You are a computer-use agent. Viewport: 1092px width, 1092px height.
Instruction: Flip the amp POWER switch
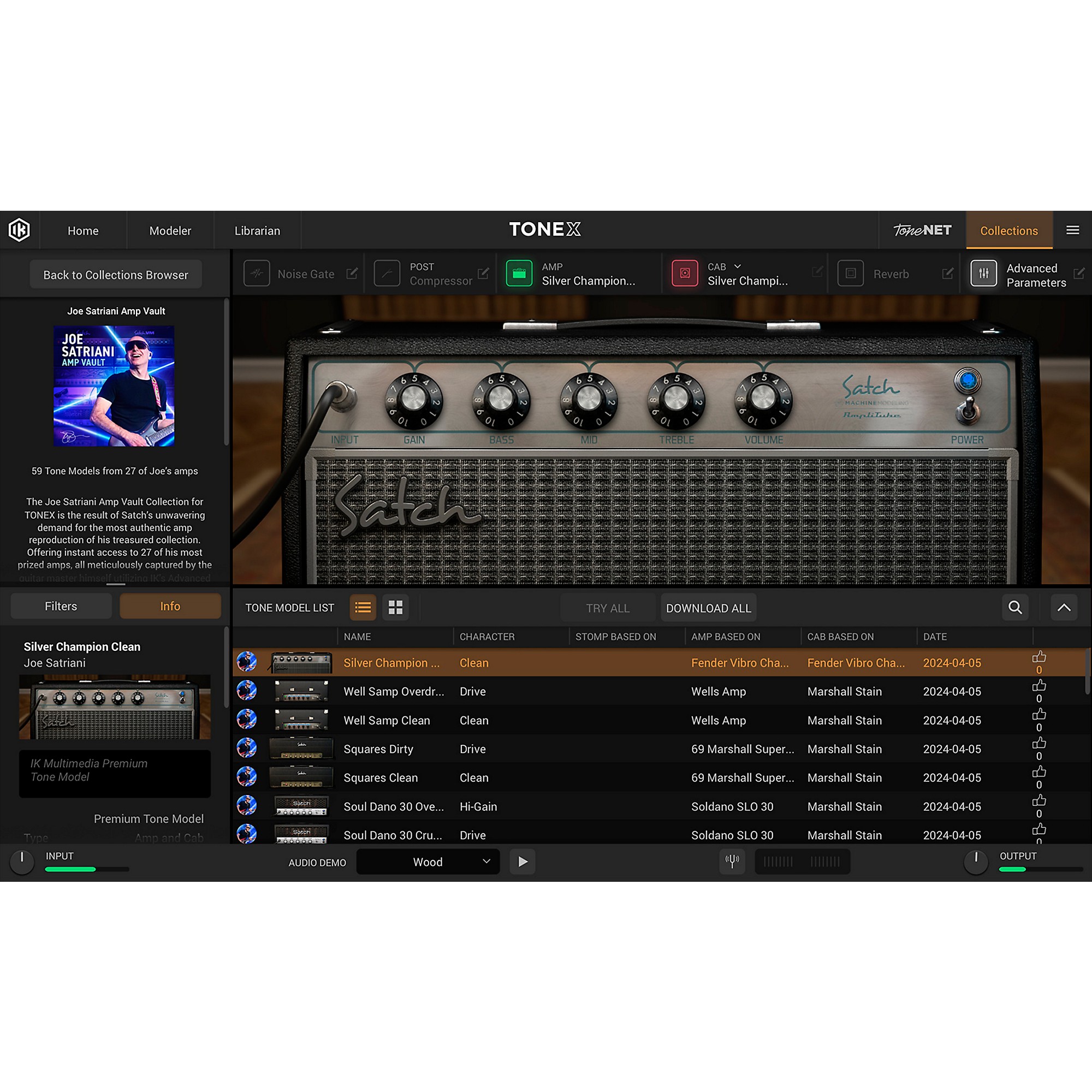pos(968,411)
